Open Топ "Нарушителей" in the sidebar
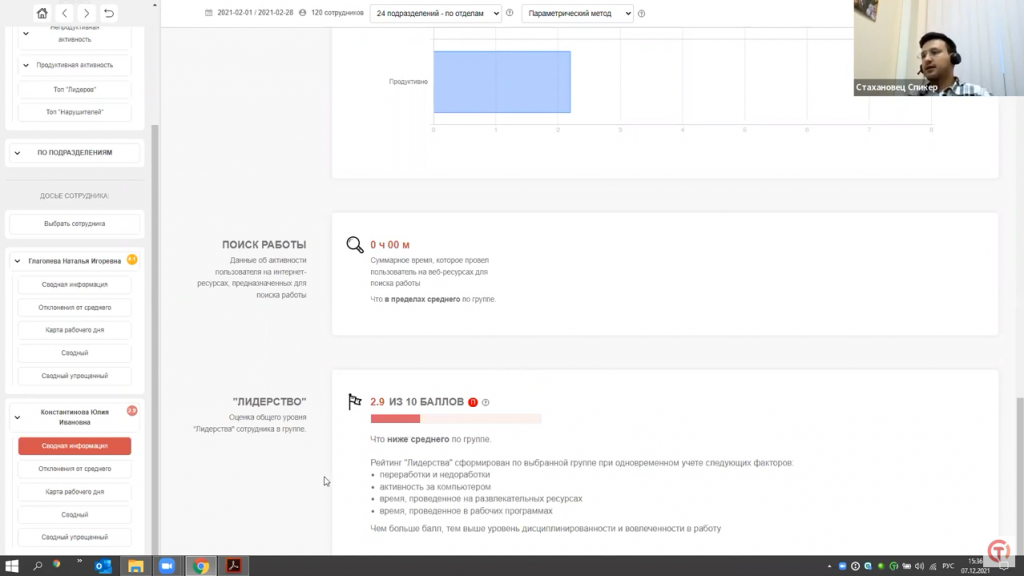 [74, 112]
